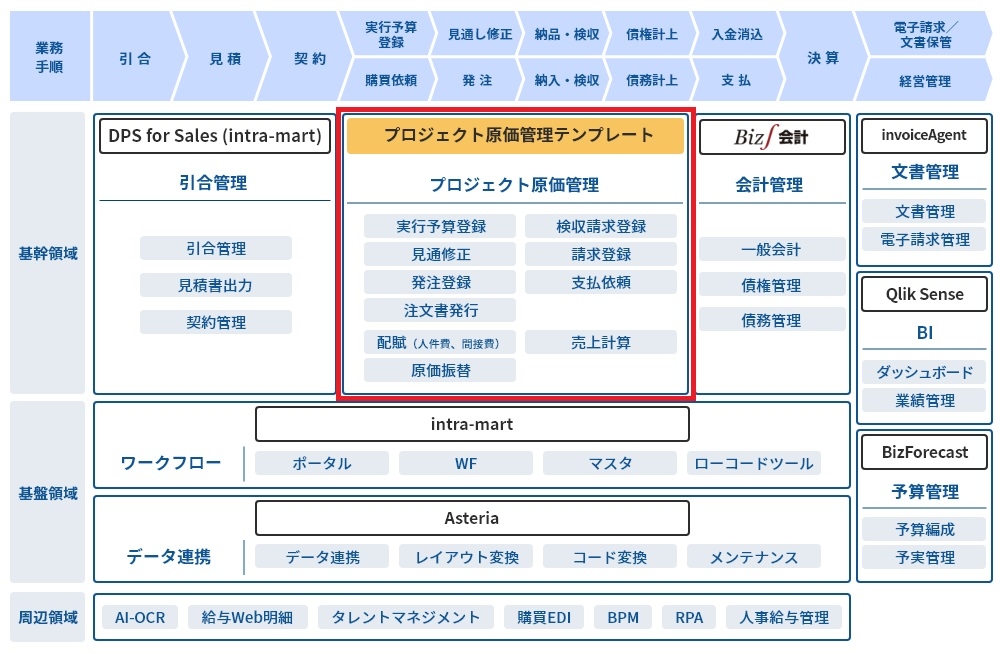
Task: Open the 見積書出力 item
Action: [216, 285]
